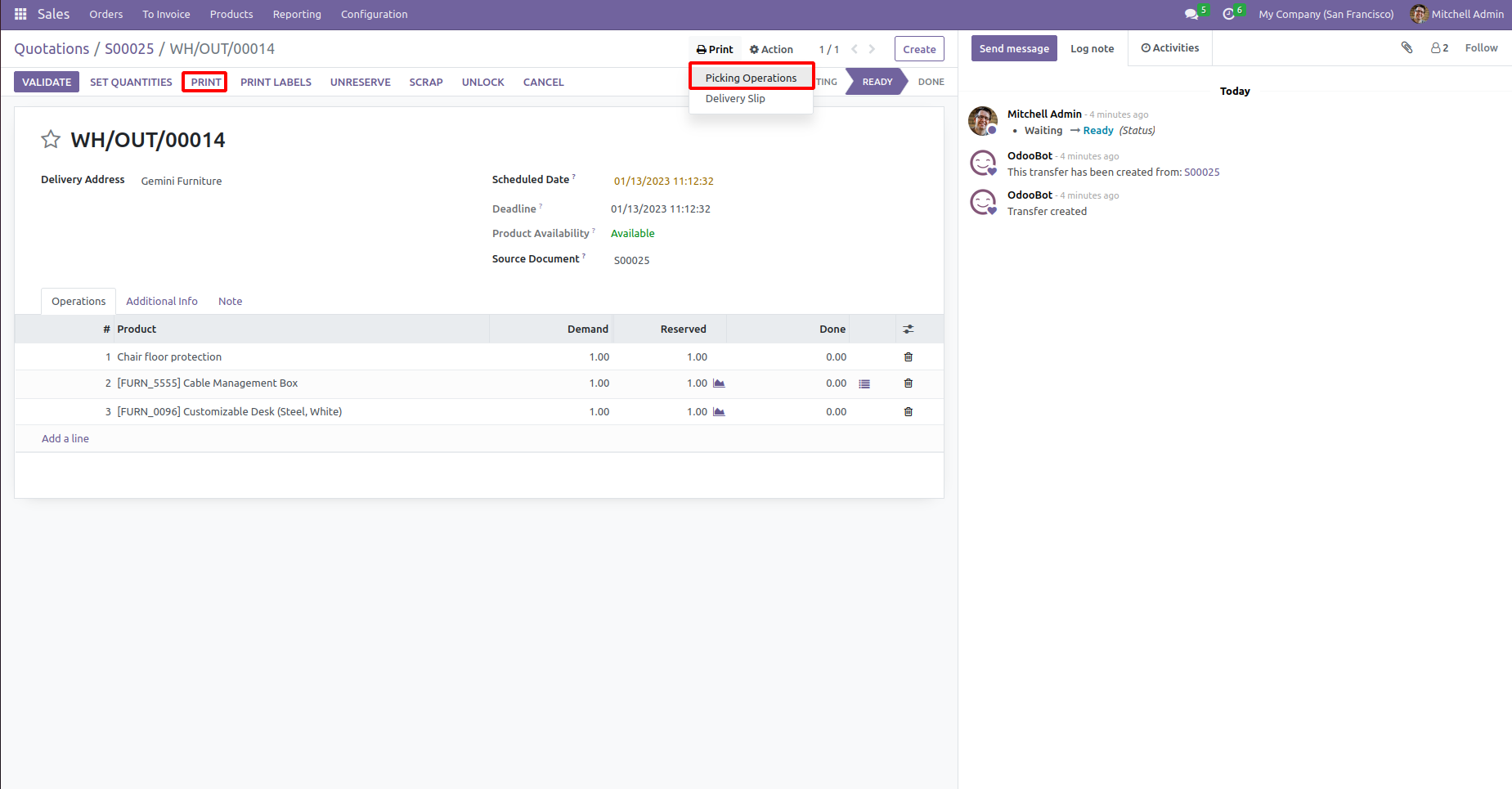Open the S00025 link in chatter
This screenshot has height=789, width=1512.
pyautogui.click(x=1201, y=173)
